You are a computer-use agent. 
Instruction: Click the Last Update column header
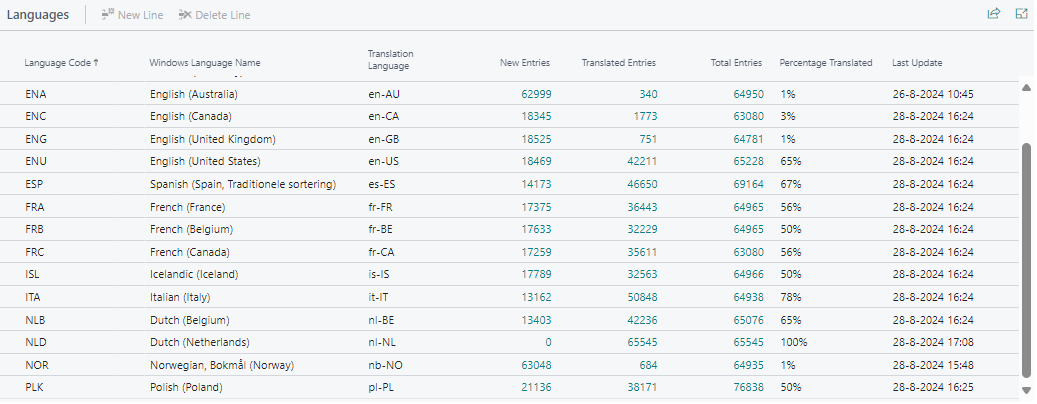coord(917,63)
